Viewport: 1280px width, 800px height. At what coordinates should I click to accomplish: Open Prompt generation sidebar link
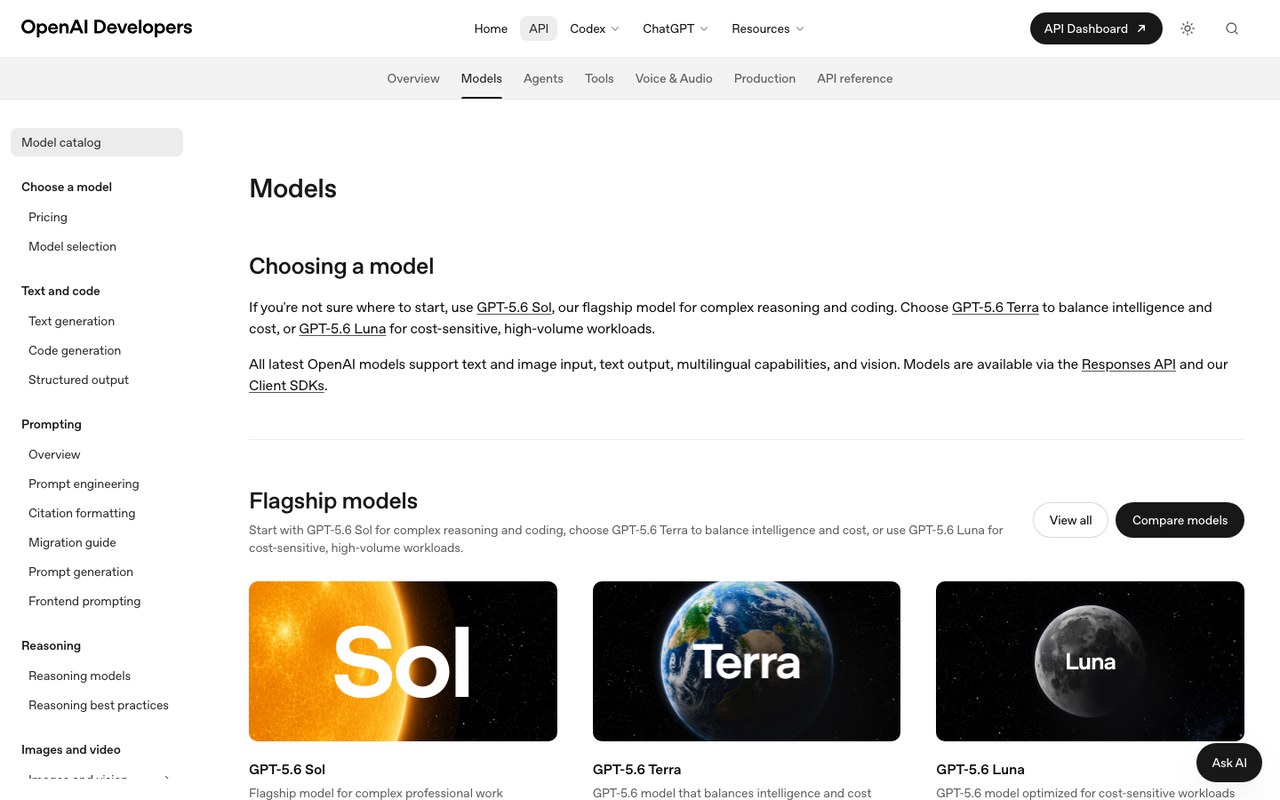(x=81, y=572)
